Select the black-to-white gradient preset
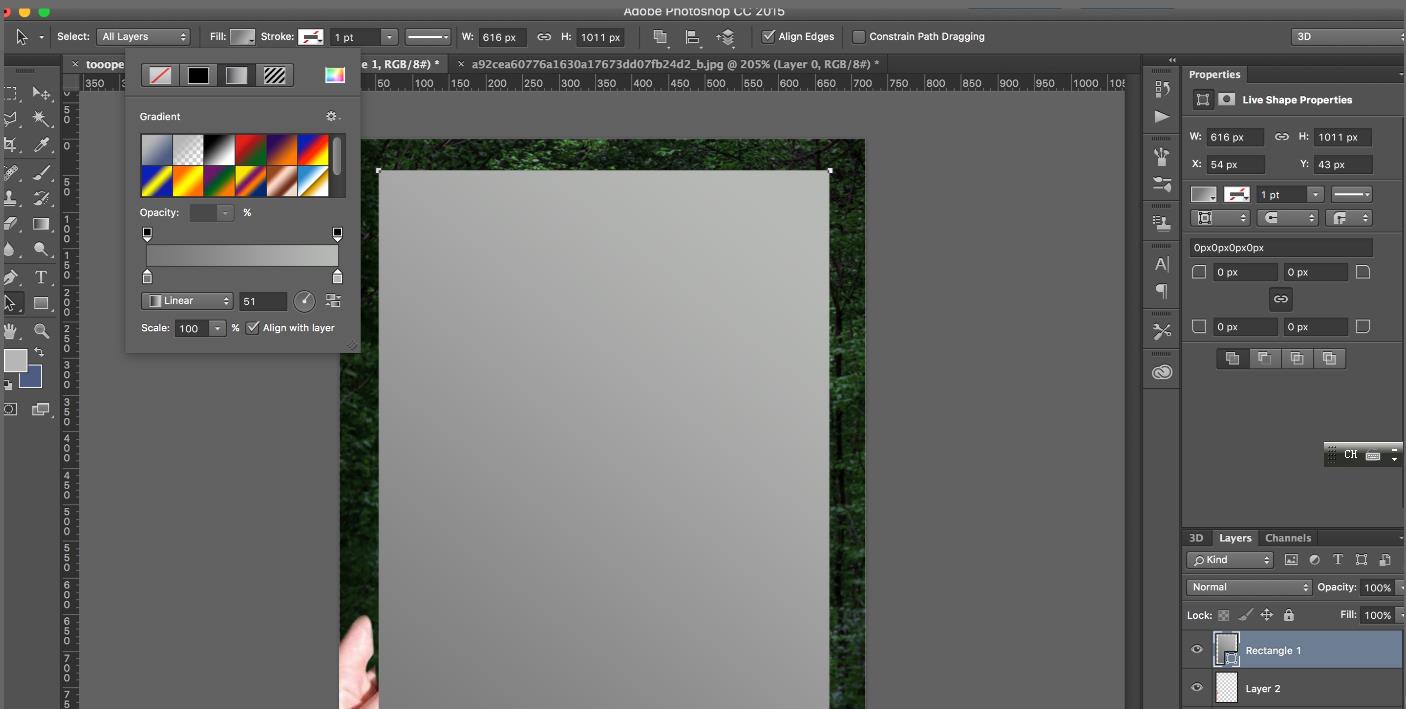The image size is (1406, 709). point(219,150)
